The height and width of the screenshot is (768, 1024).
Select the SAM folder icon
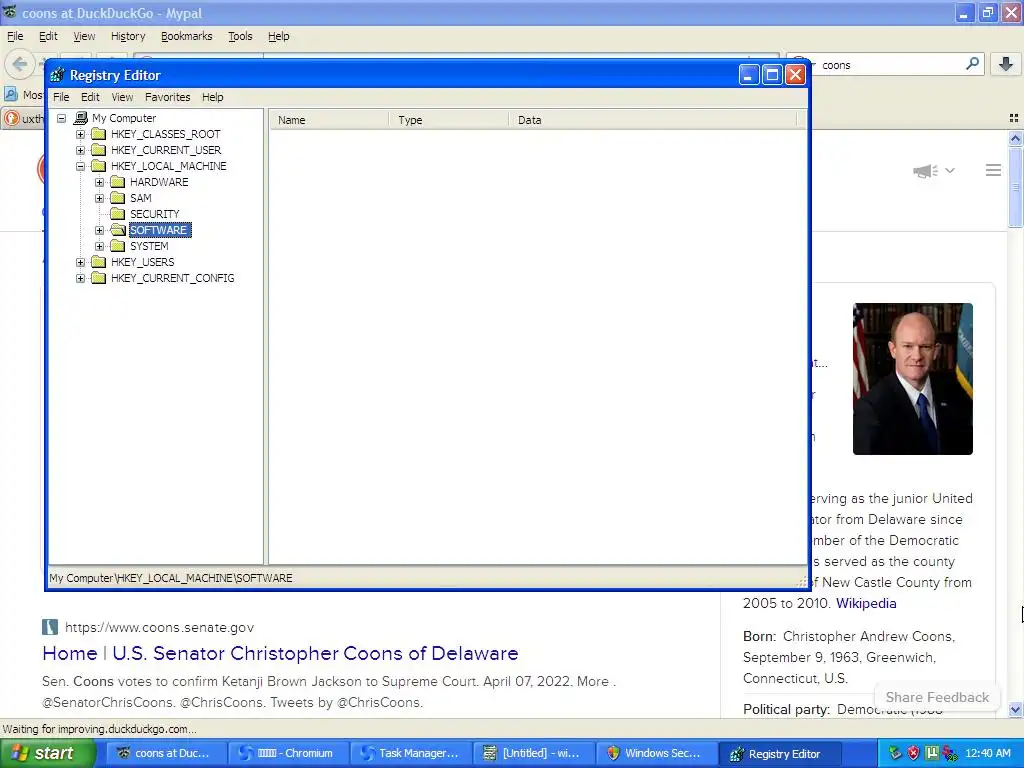coord(118,198)
